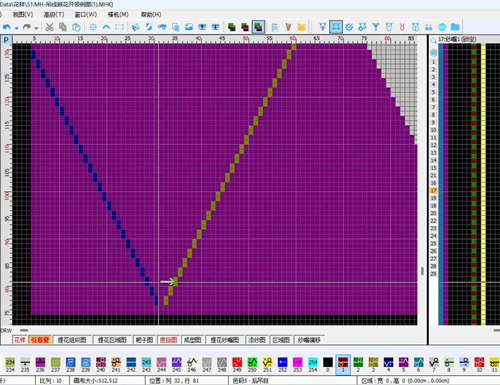Click the Copy icon in toolbar
The width and height of the screenshot is (500, 385).
[x=63, y=27]
